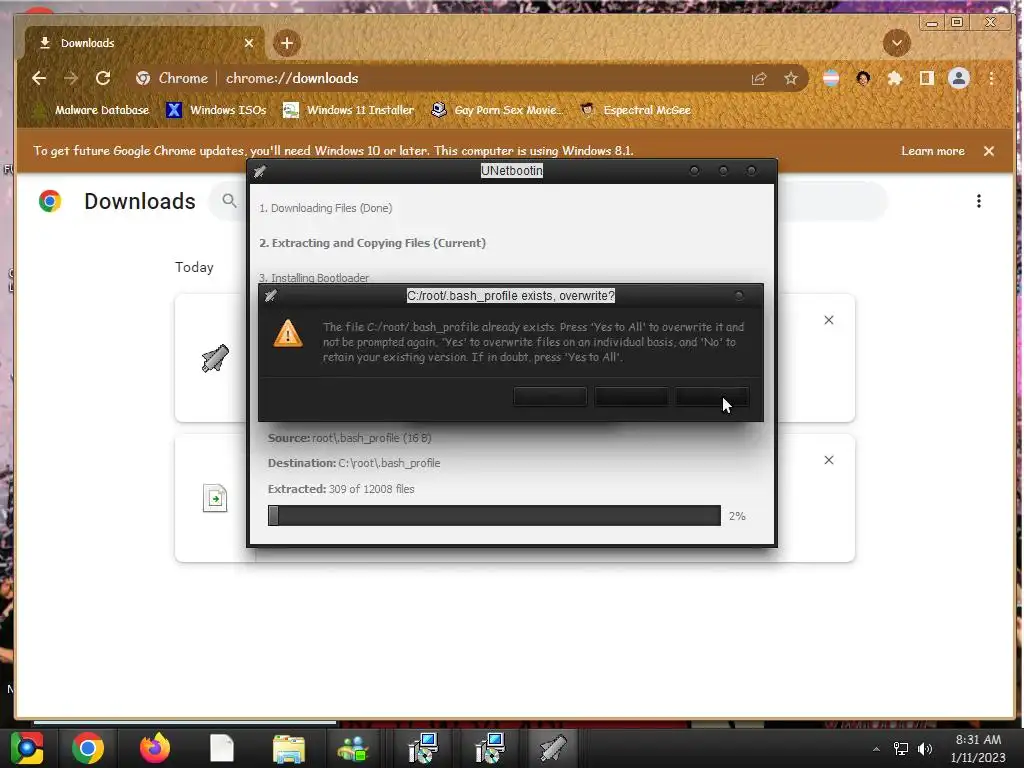Dismiss the Windows 8.1 update infobar
The image size is (1024, 768).
pos(989,151)
